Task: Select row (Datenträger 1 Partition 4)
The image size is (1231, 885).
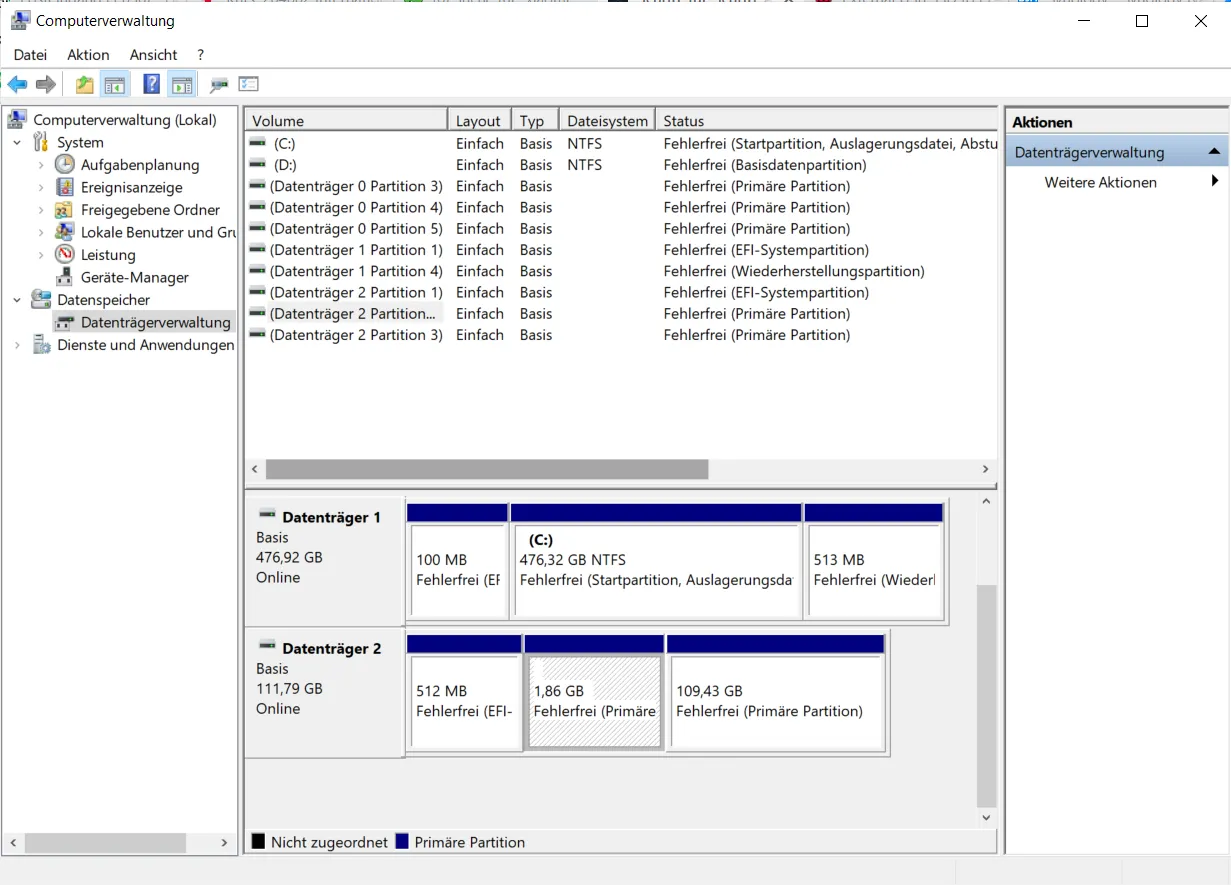Action: tap(621, 271)
